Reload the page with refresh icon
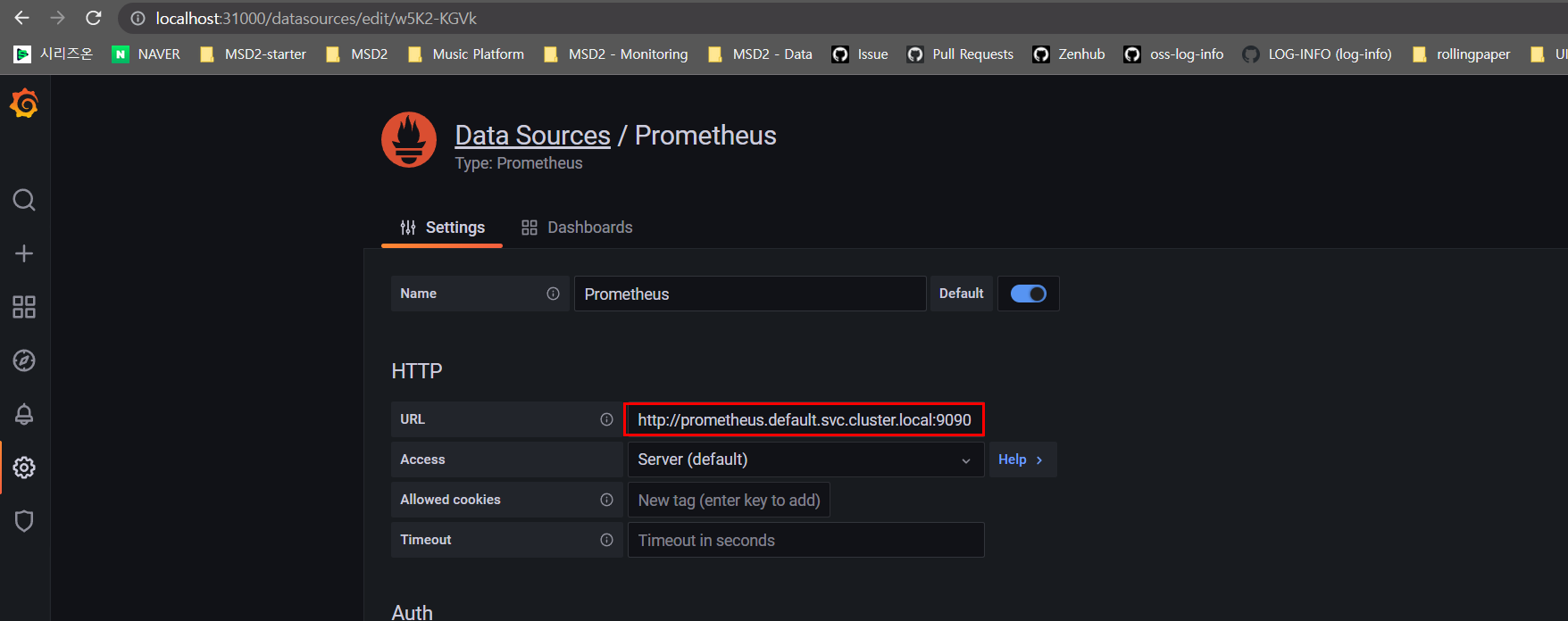Image resolution: width=1568 pixels, height=621 pixels. (x=93, y=18)
